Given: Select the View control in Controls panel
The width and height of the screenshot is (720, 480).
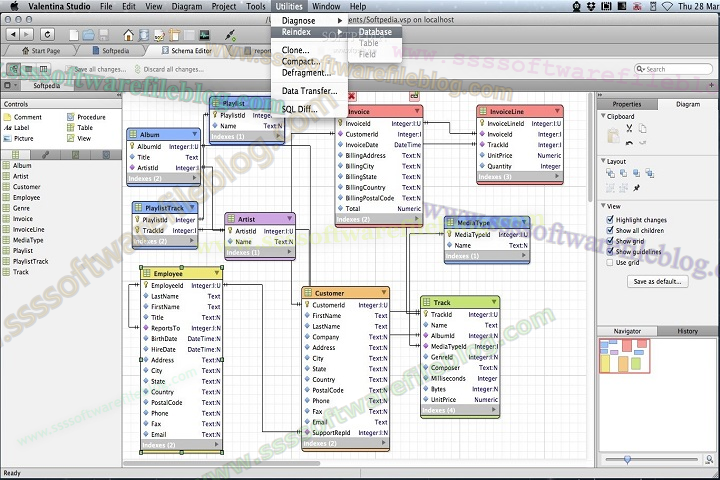Looking at the screenshot, I should 79,138.
